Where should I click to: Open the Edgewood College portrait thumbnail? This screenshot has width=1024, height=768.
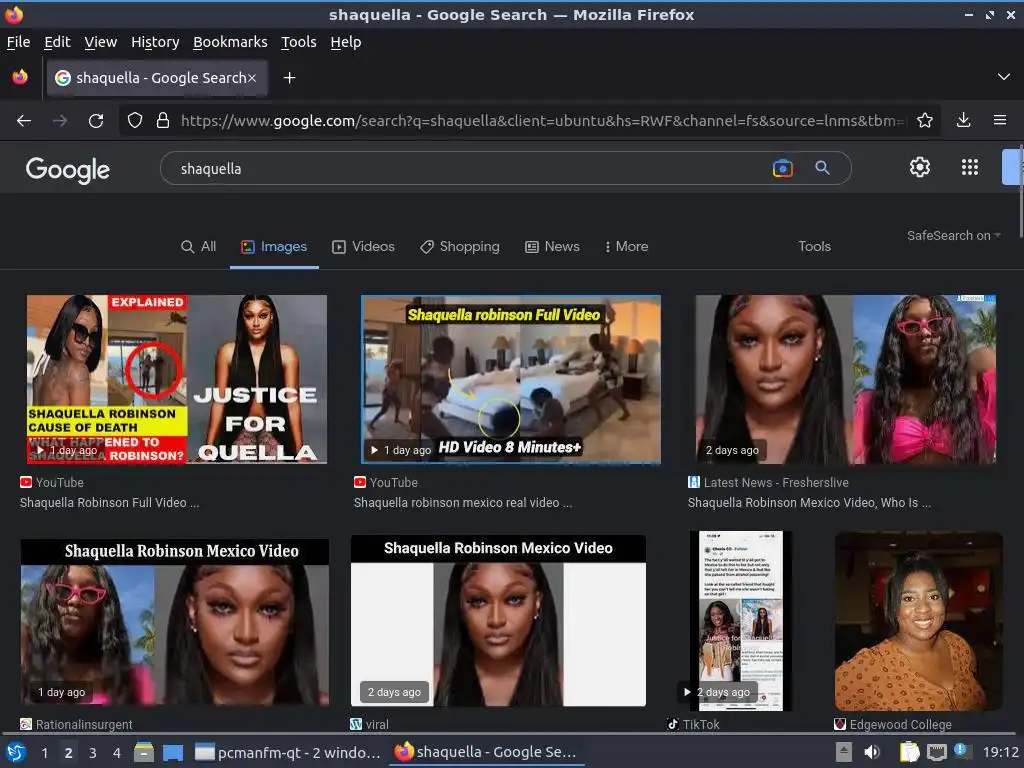pos(918,621)
